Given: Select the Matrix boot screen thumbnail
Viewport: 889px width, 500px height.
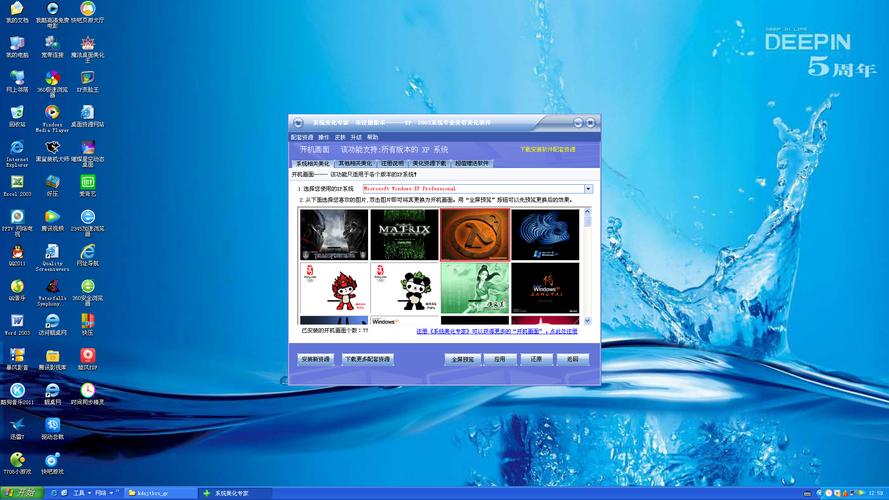Looking at the screenshot, I should 404,235.
